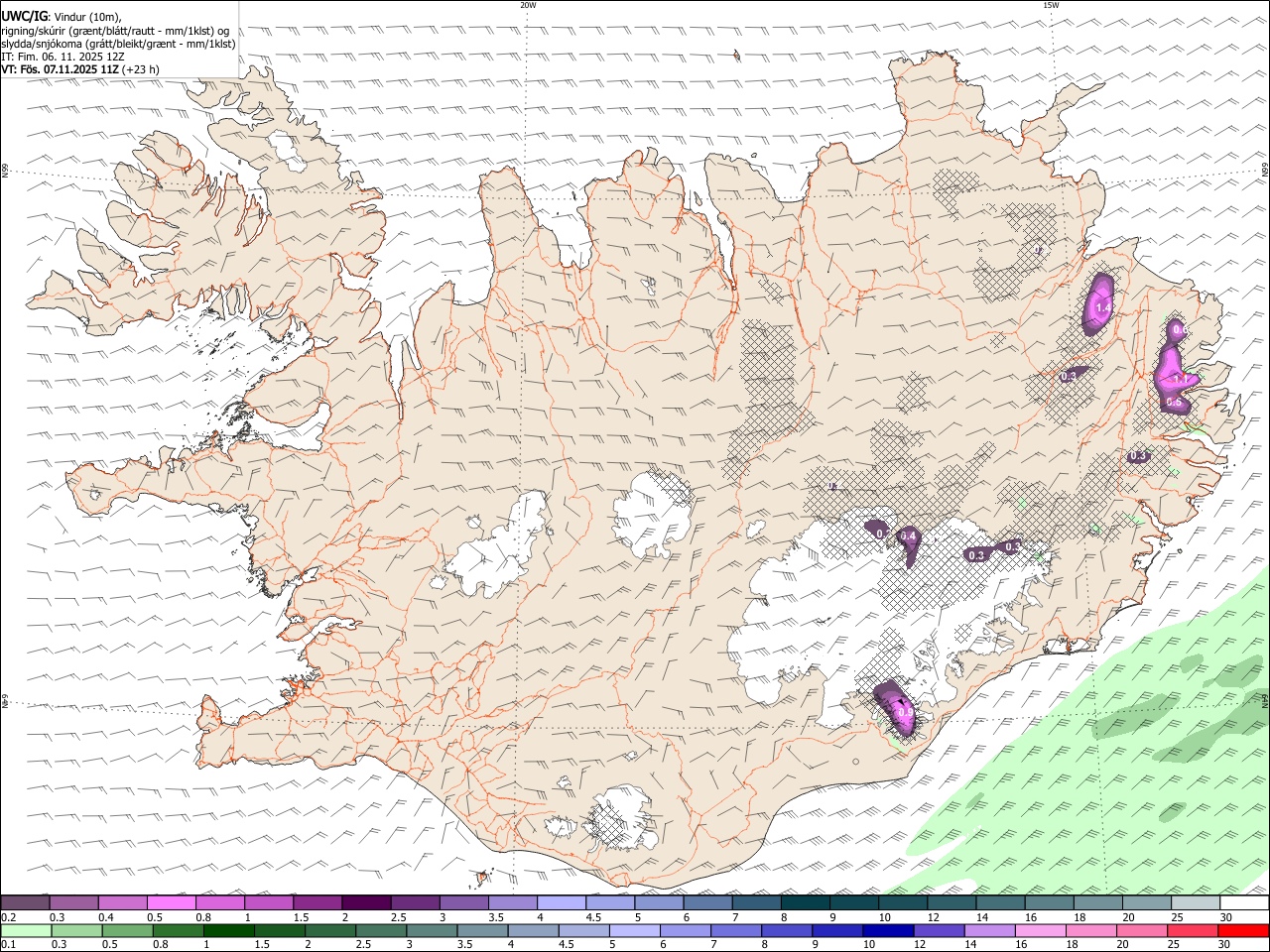Click the '15W' longitude label
The width and height of the screenshot is (1270, 952).
1051,5
